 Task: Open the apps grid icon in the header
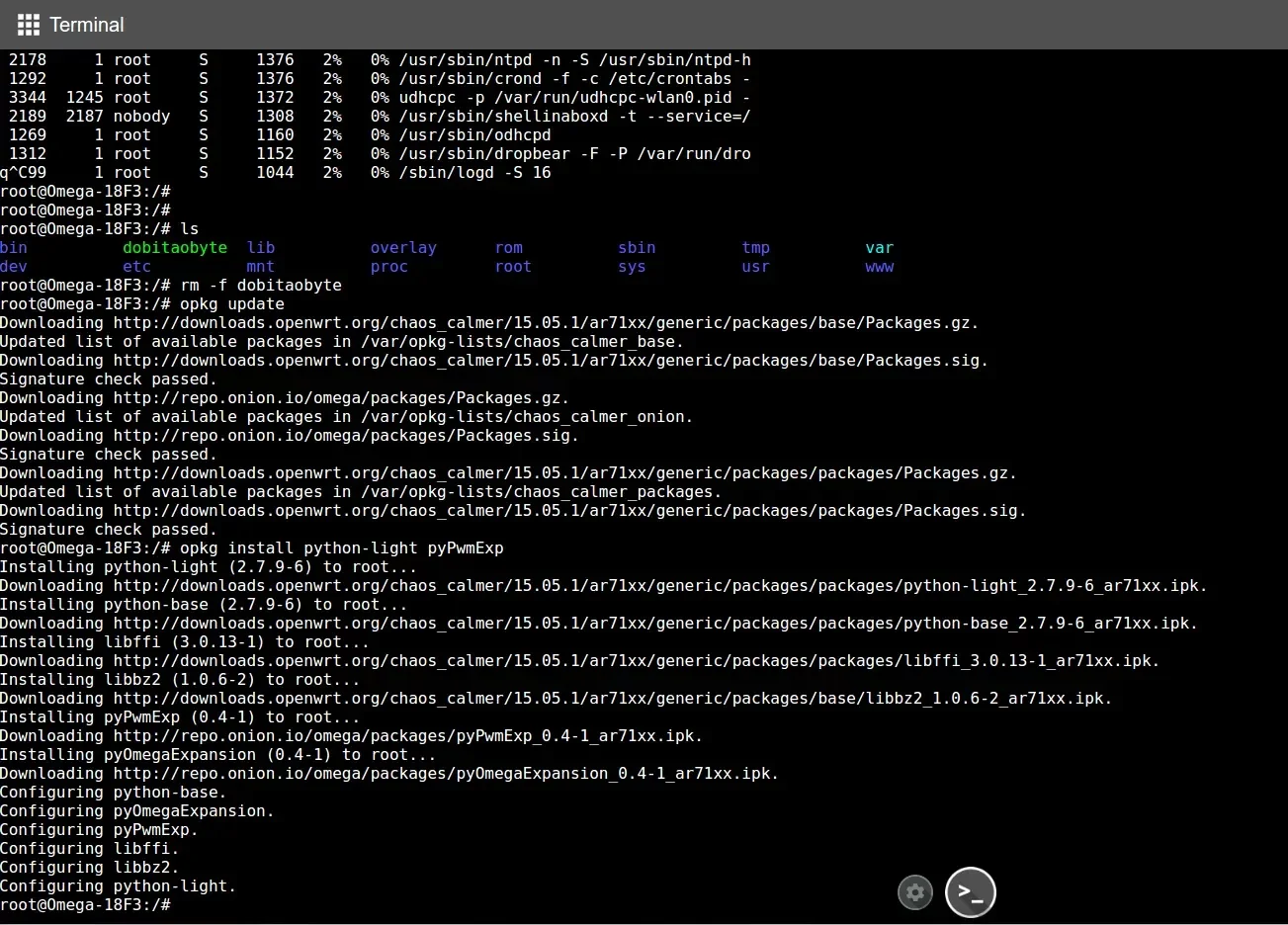(x=27, y=25)
